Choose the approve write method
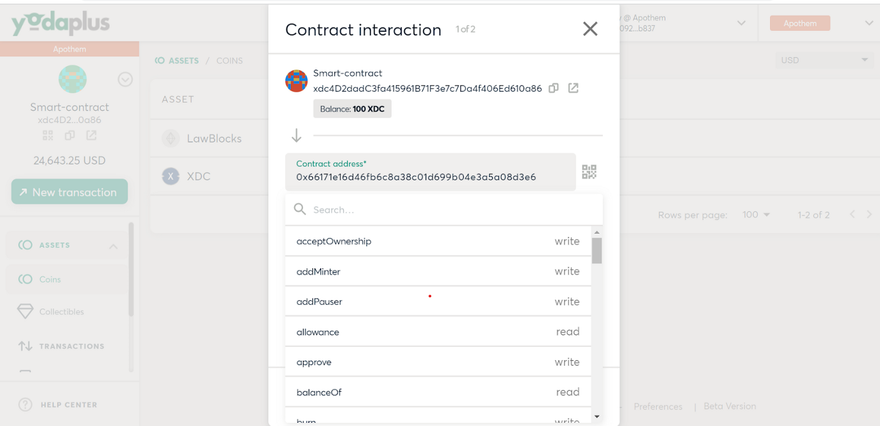 pos(438,362)
